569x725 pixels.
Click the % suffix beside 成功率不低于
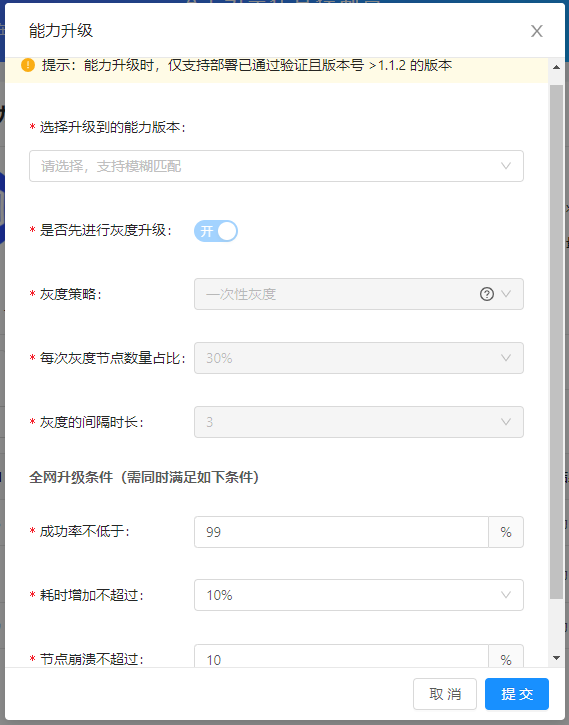(506, 532)
